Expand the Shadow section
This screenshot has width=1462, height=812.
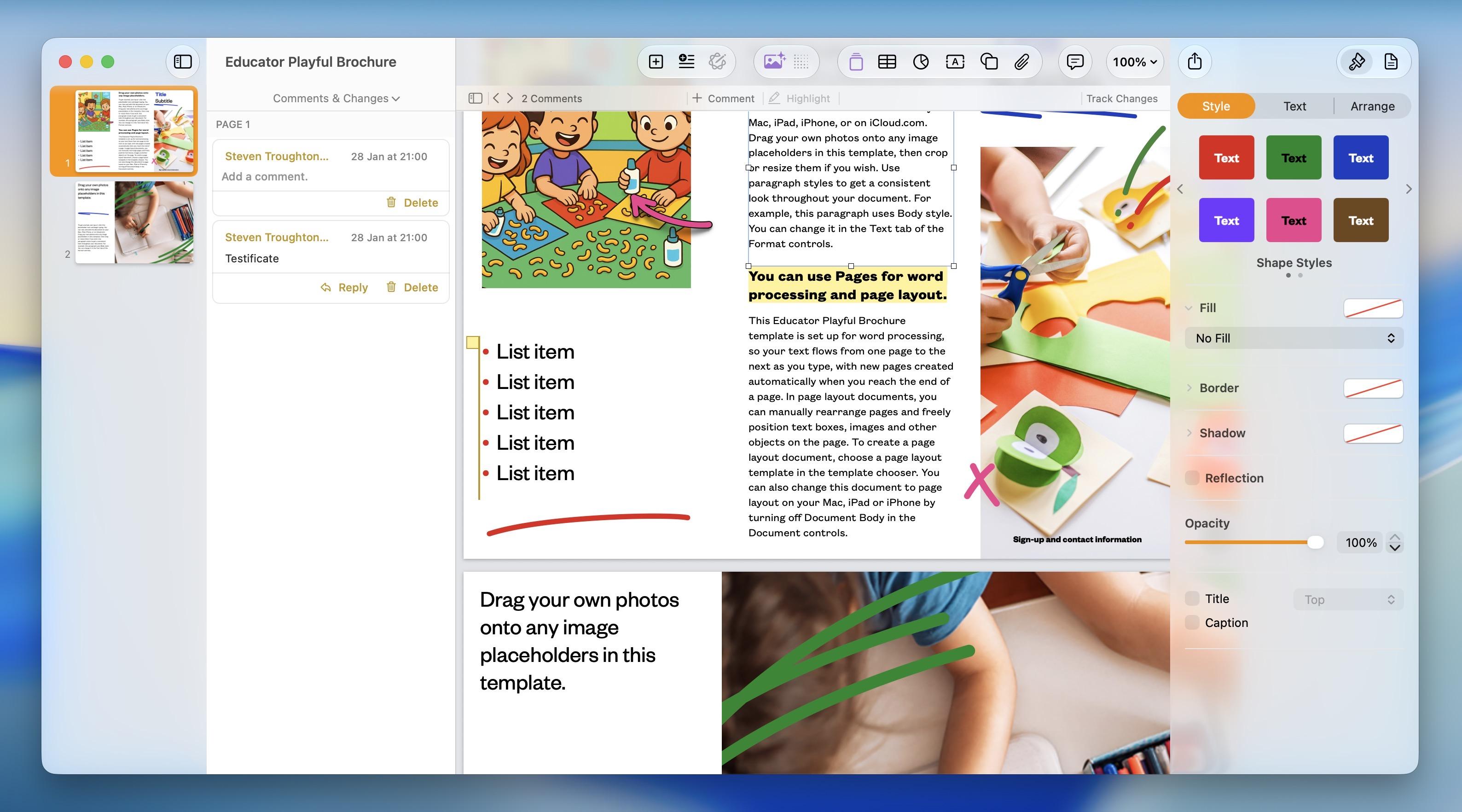1189,433
